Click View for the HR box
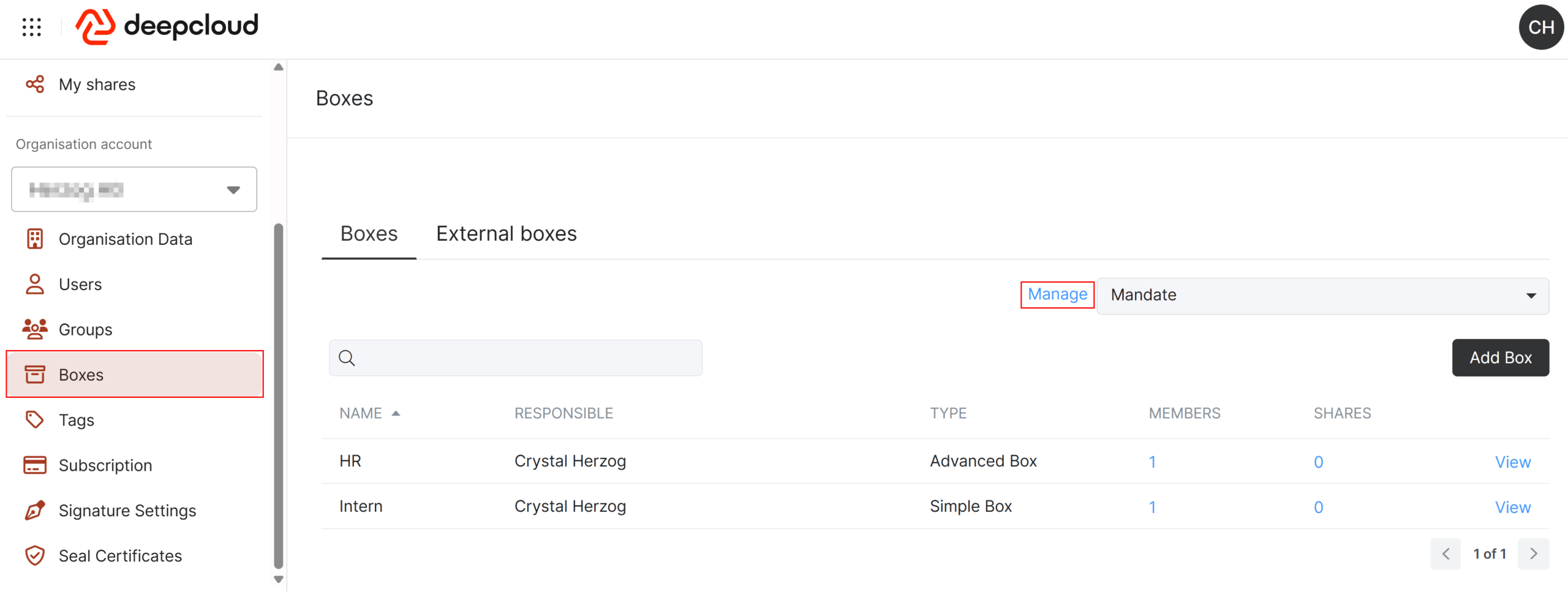Image resolution: width=1568 pixels, height=592 pixels. click(x=1513, y=462)
